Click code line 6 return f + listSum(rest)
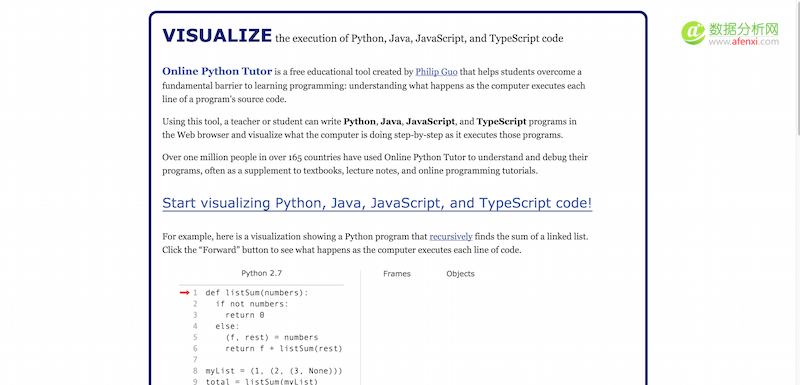The height and width of the screenshot is (385, 800). coord(283,349)
